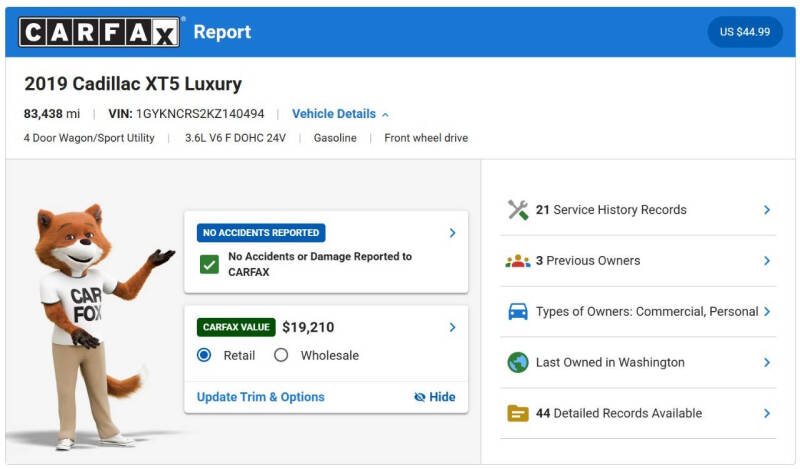Click the NO ACCIDENTS REPORTED badge
Screen dimensions: 800x469
[x=261, y=233]
